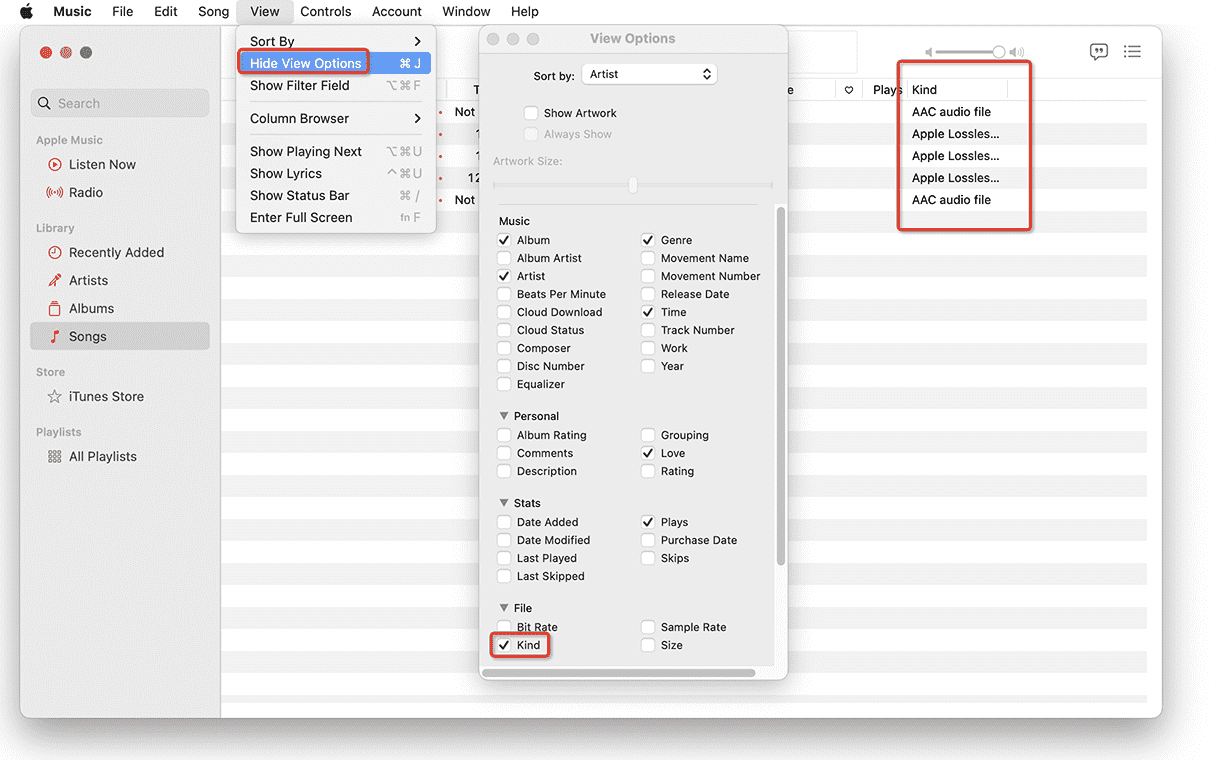Uncheck the Time checkbox
Viewport: 1213px width, 760px height.
[648, 312]
